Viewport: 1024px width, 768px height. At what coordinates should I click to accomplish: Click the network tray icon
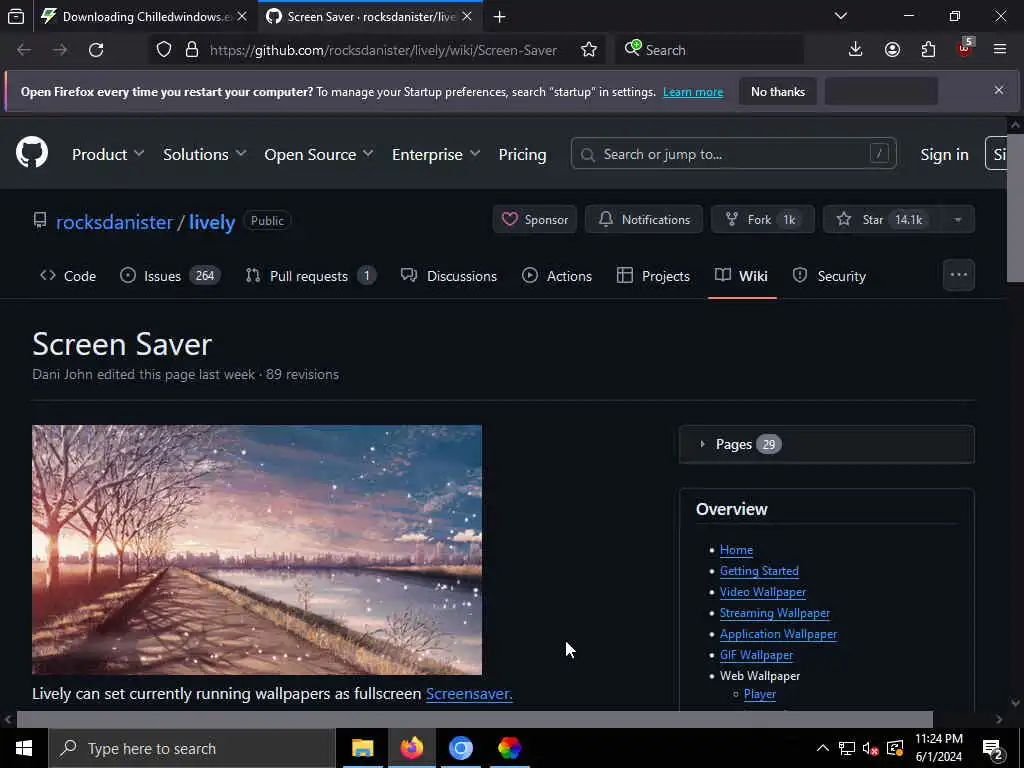[x=846, y=748]
